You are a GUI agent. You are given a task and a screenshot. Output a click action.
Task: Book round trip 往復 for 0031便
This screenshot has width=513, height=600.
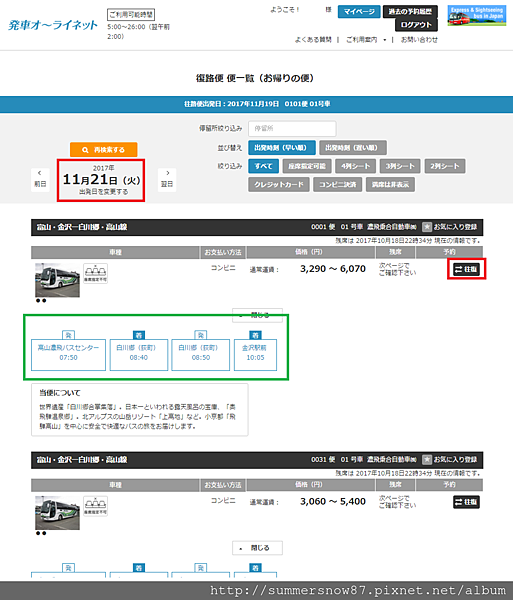(x=466, y=502)
